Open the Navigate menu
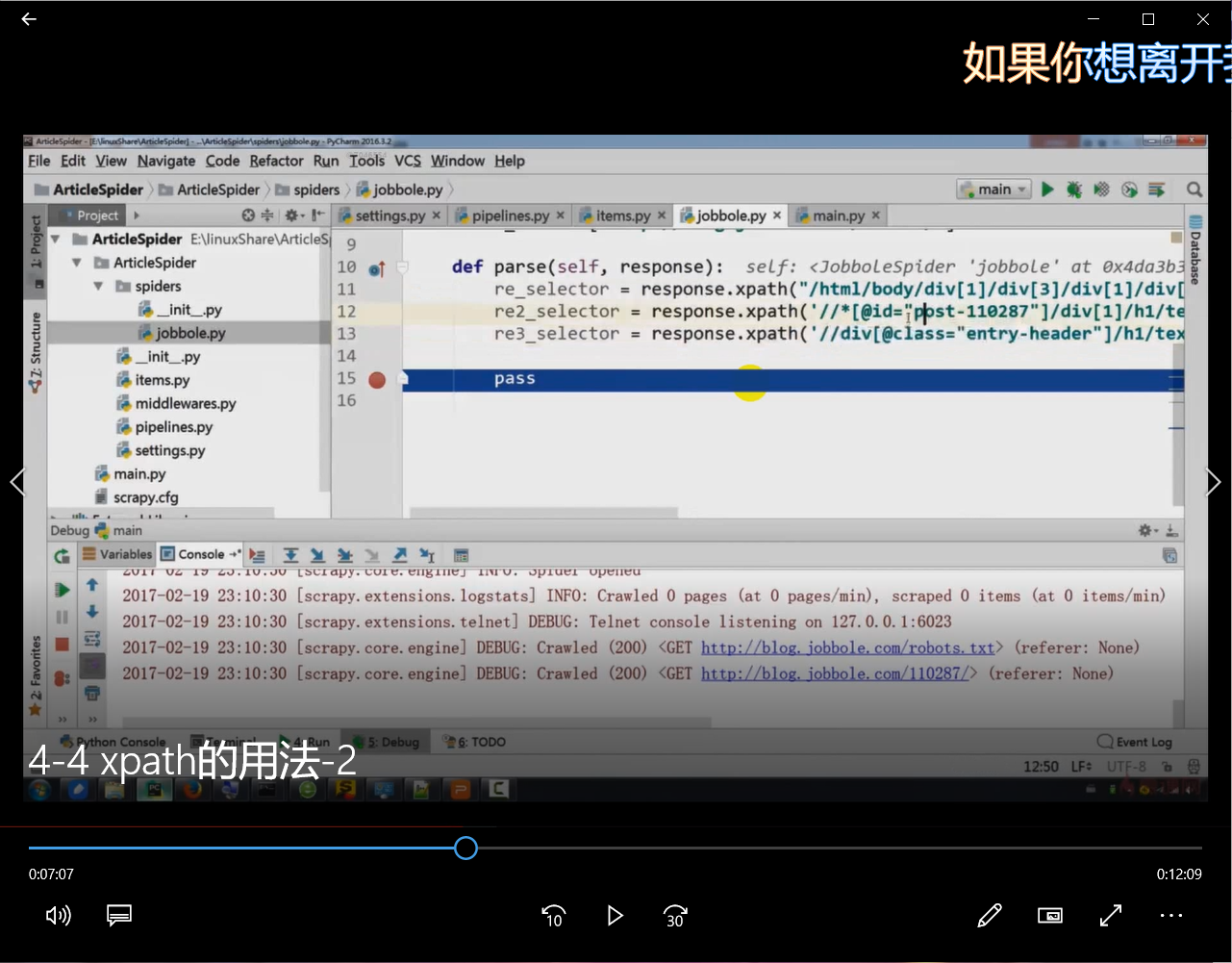Viewport: 1232px width, 963px height. point(165,161)
